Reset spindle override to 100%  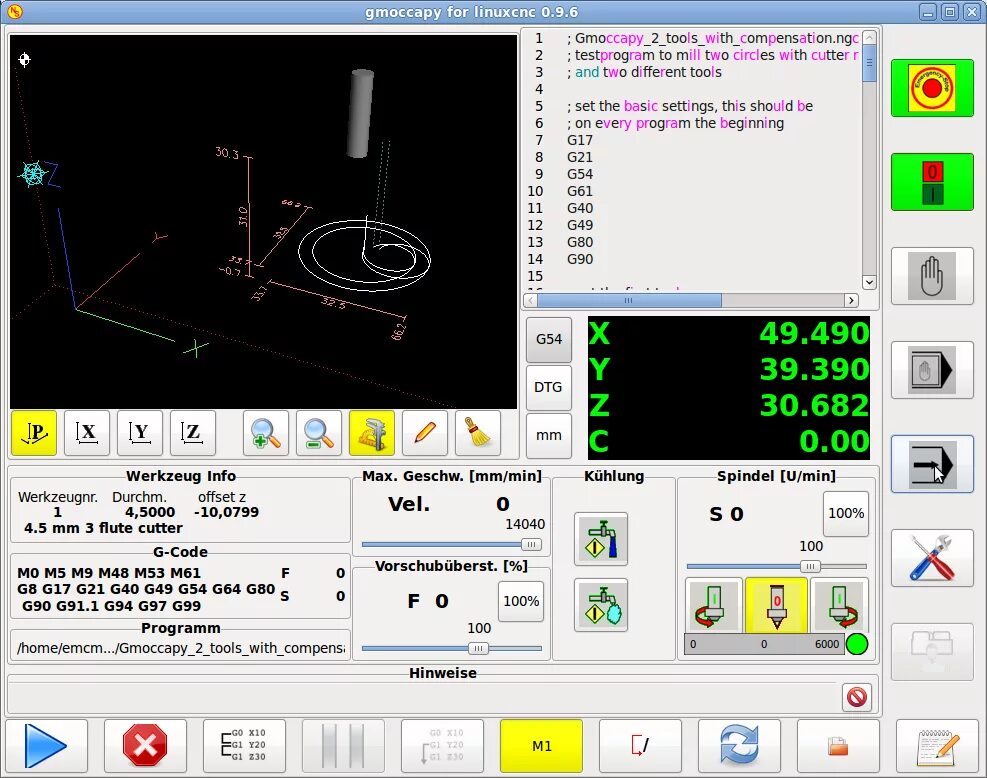846,513
